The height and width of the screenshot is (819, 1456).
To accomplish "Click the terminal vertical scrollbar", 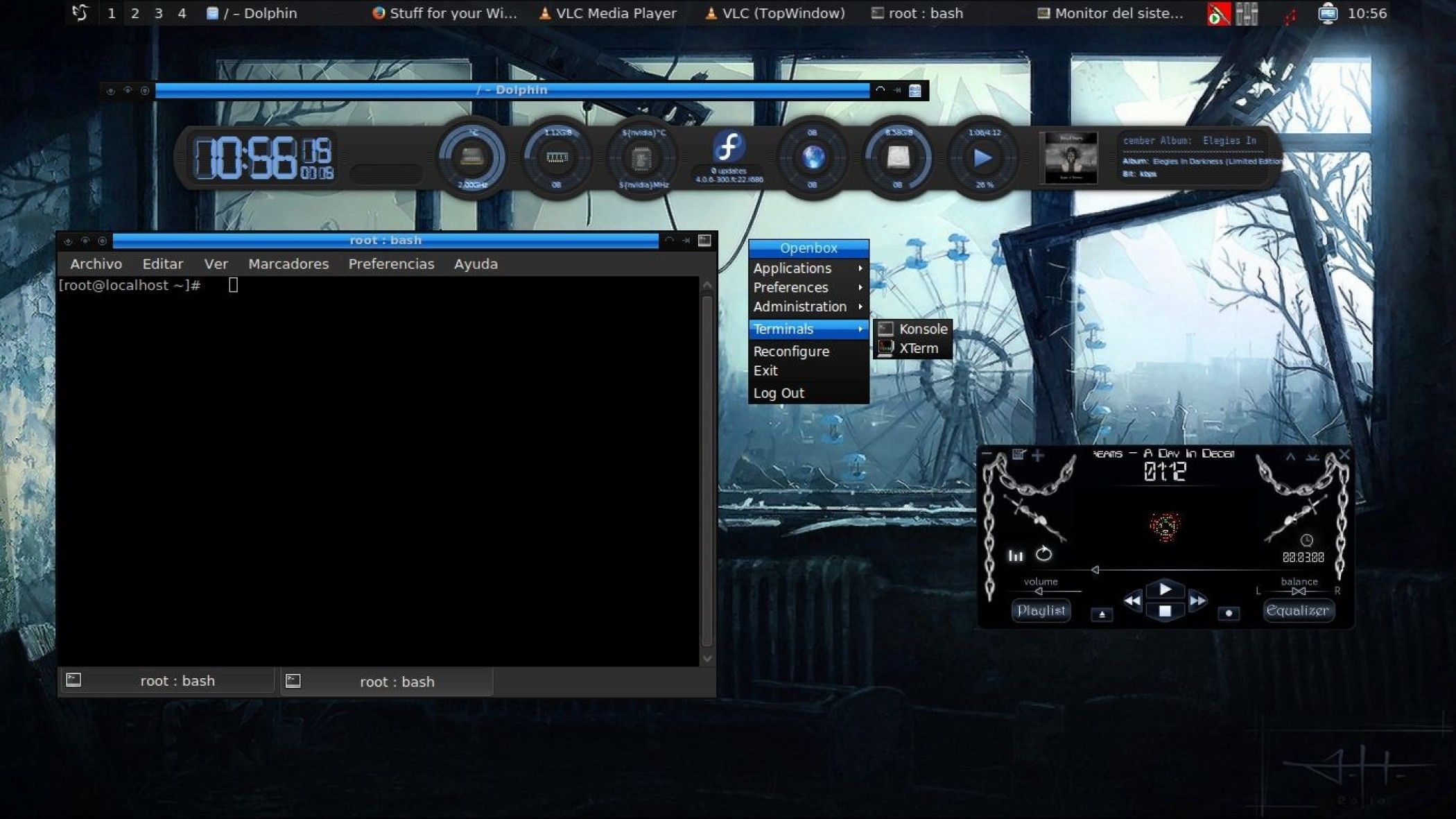I will click(x=707, y=472).
